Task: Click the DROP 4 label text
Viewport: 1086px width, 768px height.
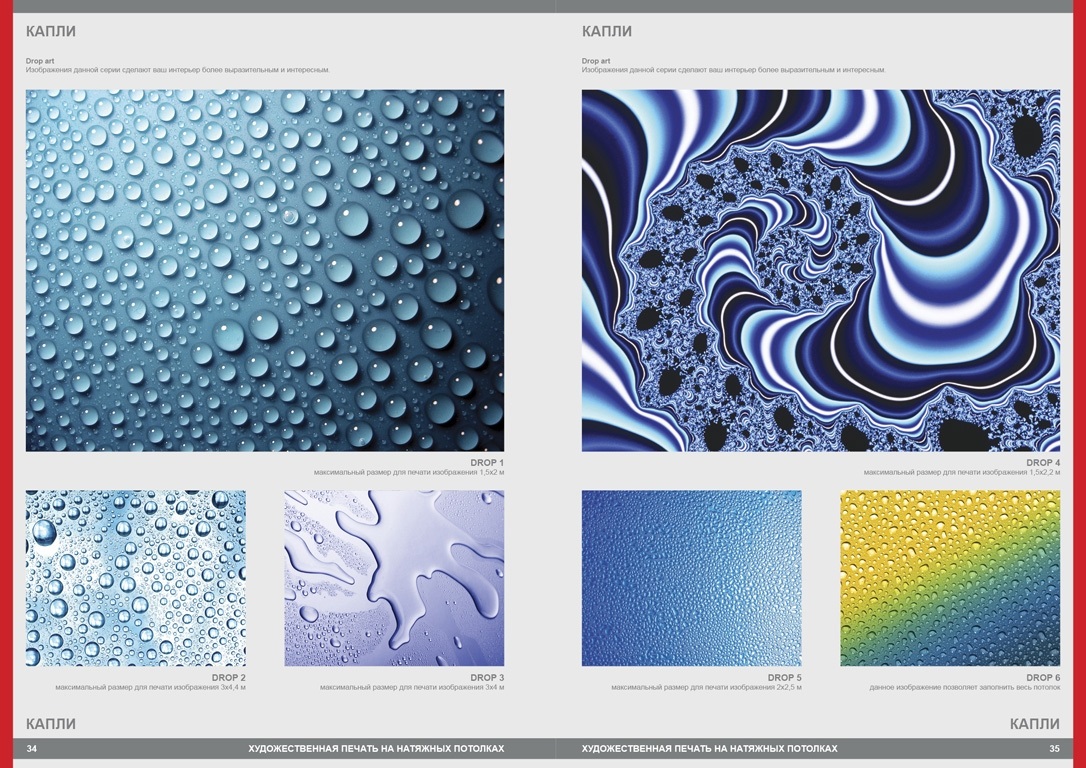Action: 1043,462
